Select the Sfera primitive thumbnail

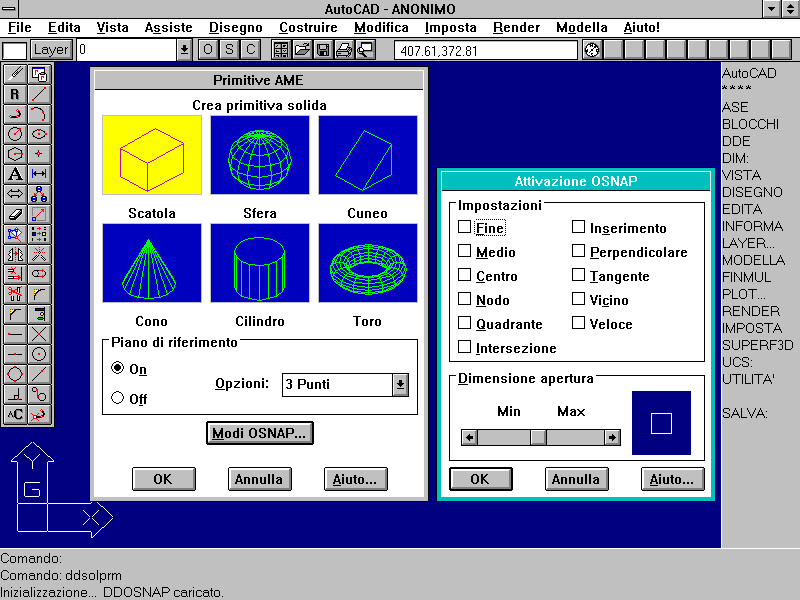[260, 155]
